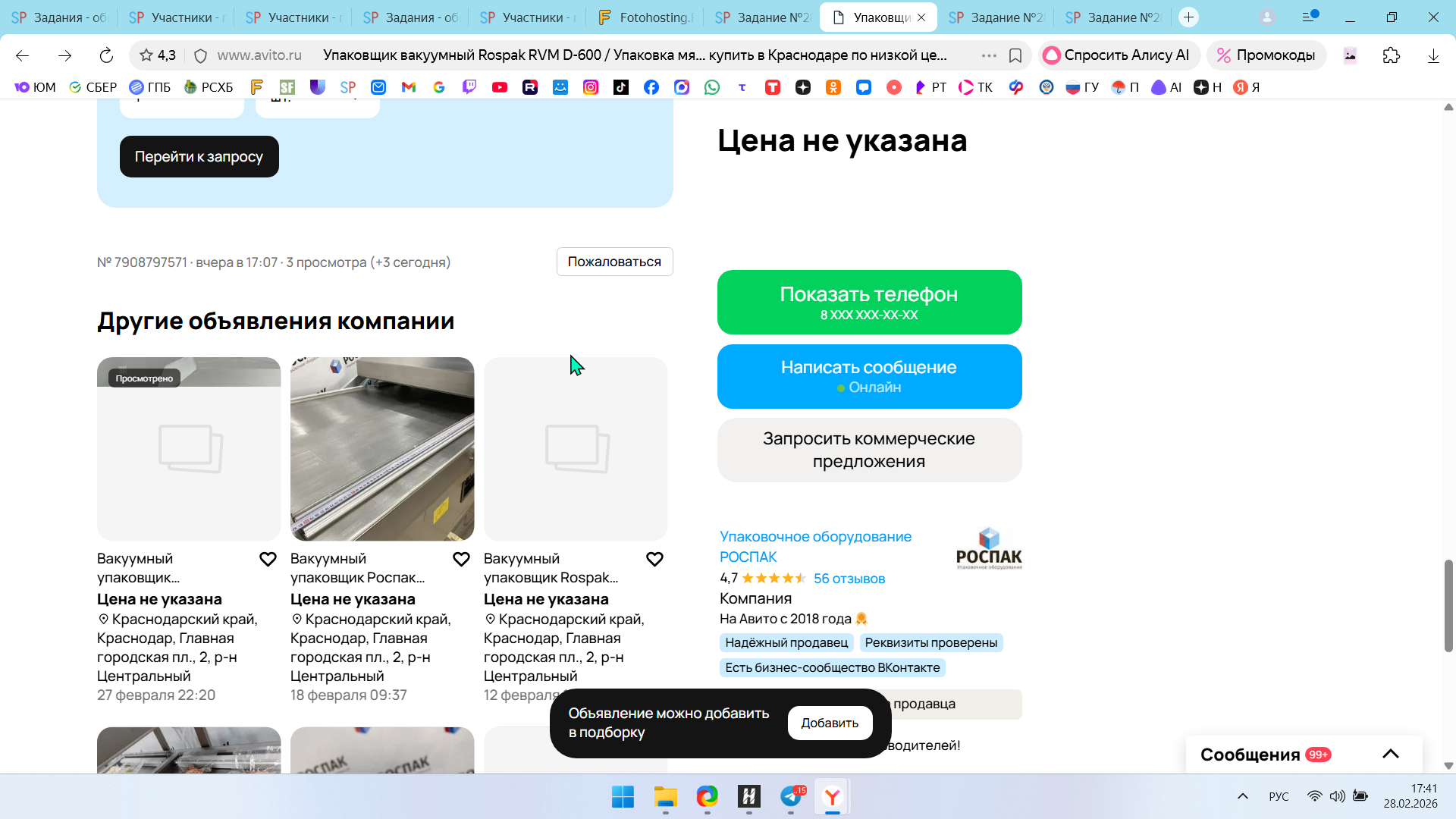Favorite the second Роспак listing heart
Screen dimensions: 1456x819
pyautogui.click(x=461, y=560)
